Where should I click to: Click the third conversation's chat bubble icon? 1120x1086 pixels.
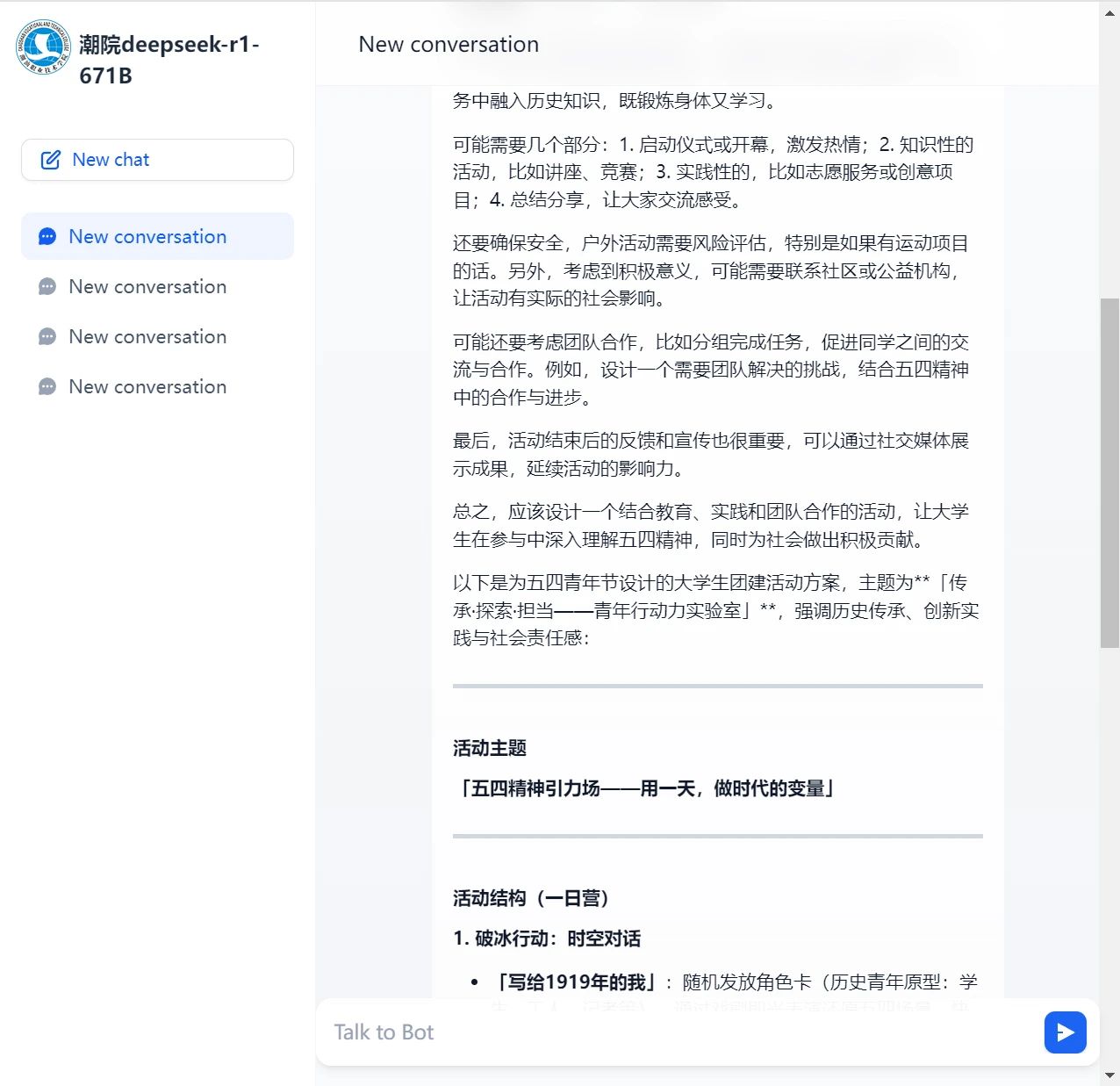point(47,337)
